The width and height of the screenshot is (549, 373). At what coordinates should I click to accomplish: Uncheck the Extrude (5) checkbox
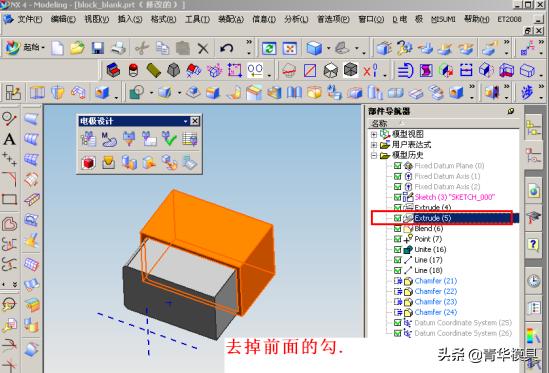tap(397, 218)
